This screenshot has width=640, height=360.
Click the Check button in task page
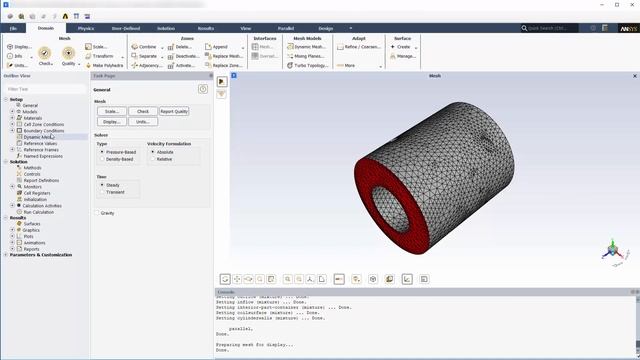(x=143, y=111)
